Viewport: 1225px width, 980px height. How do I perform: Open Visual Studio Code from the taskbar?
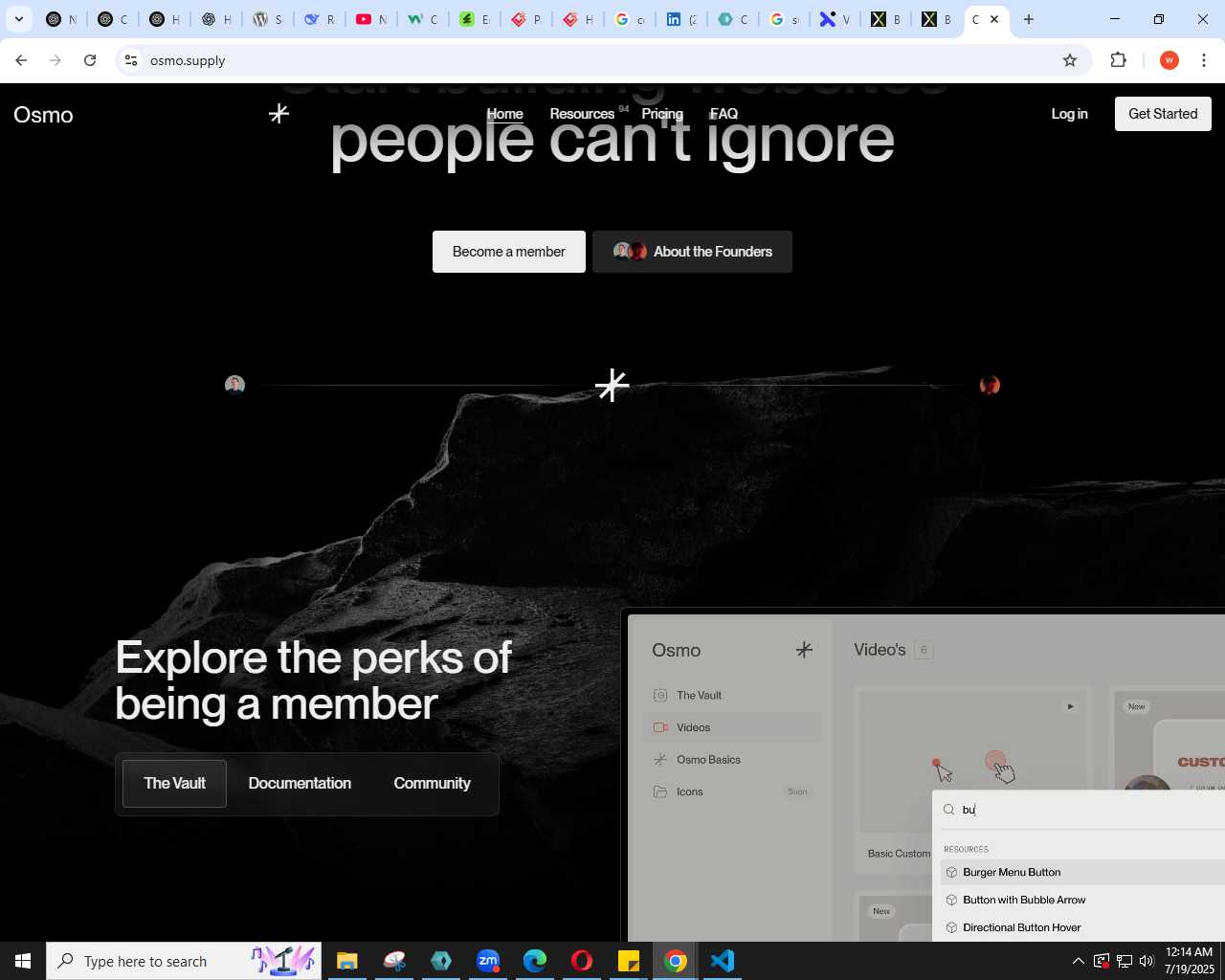pyautogui.click(x=723, y=961)
